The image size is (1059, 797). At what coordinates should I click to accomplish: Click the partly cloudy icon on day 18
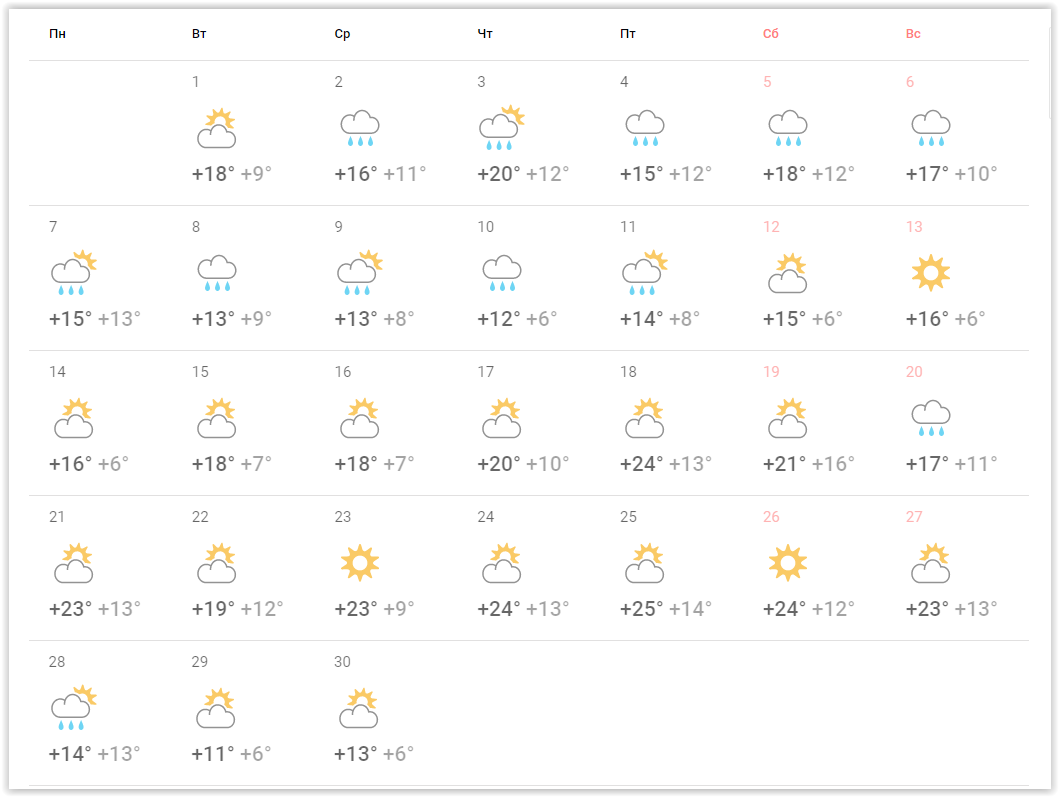(x=645, y=418)
